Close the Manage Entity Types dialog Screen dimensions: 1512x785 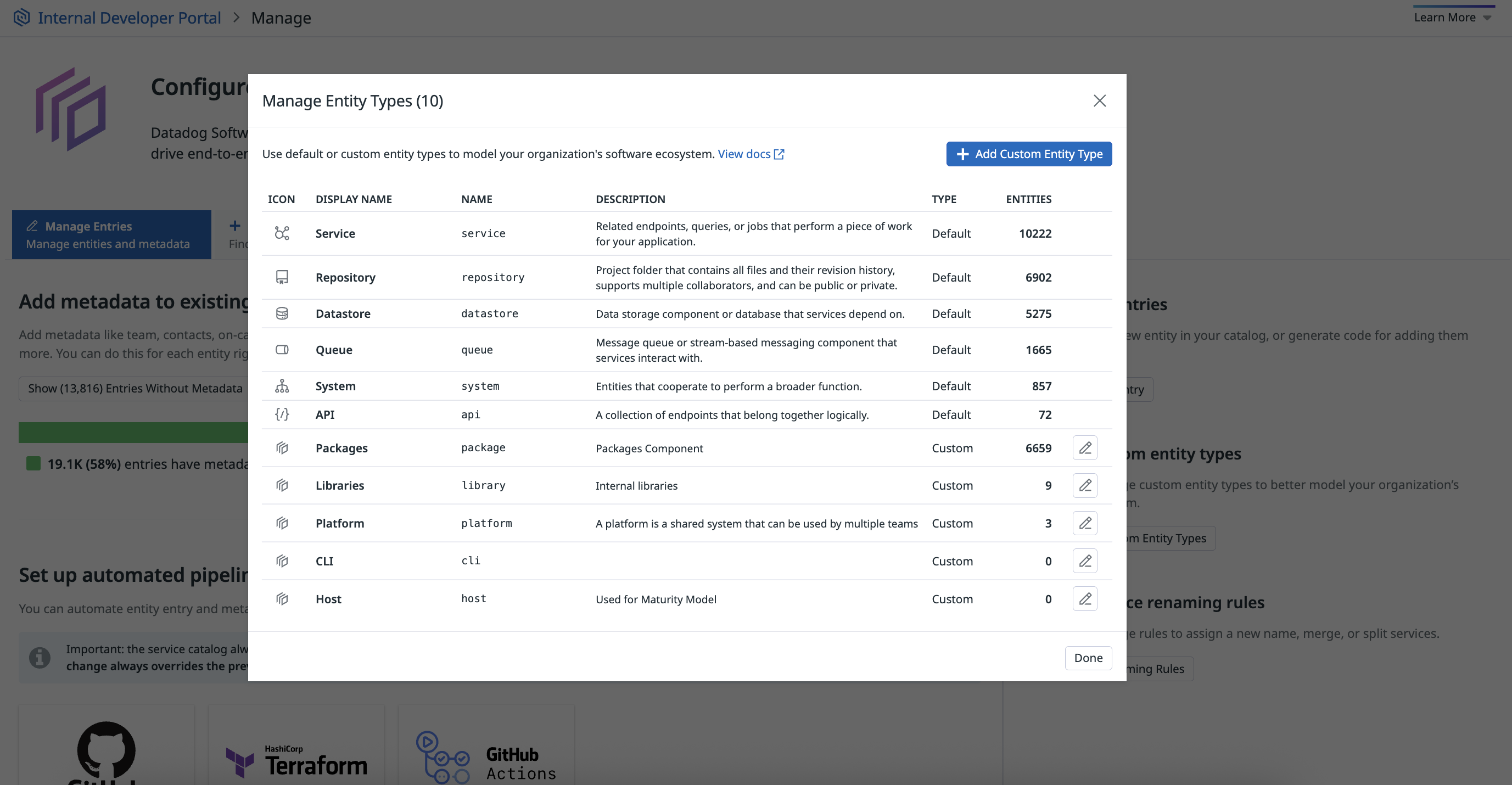(1099, 100)
